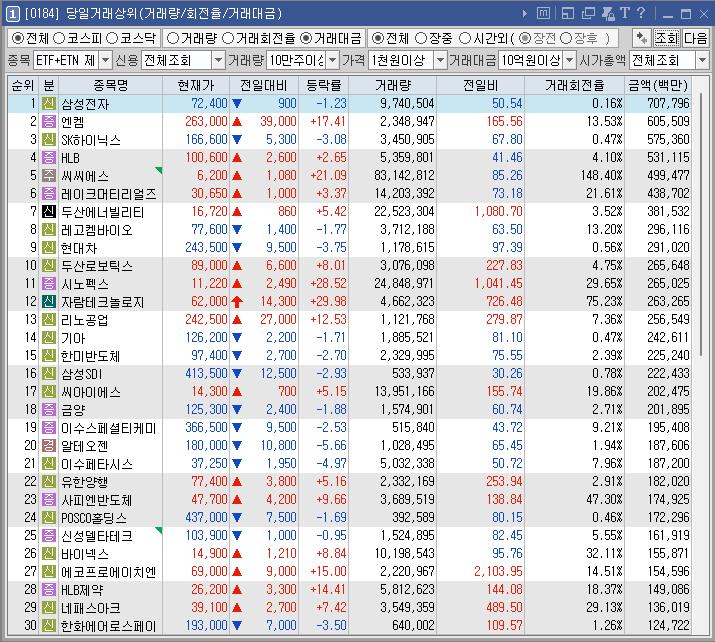This screenshot has width=715, height=642.
Task: Click the 조회 search button
Action: click(x=667, y=38)
